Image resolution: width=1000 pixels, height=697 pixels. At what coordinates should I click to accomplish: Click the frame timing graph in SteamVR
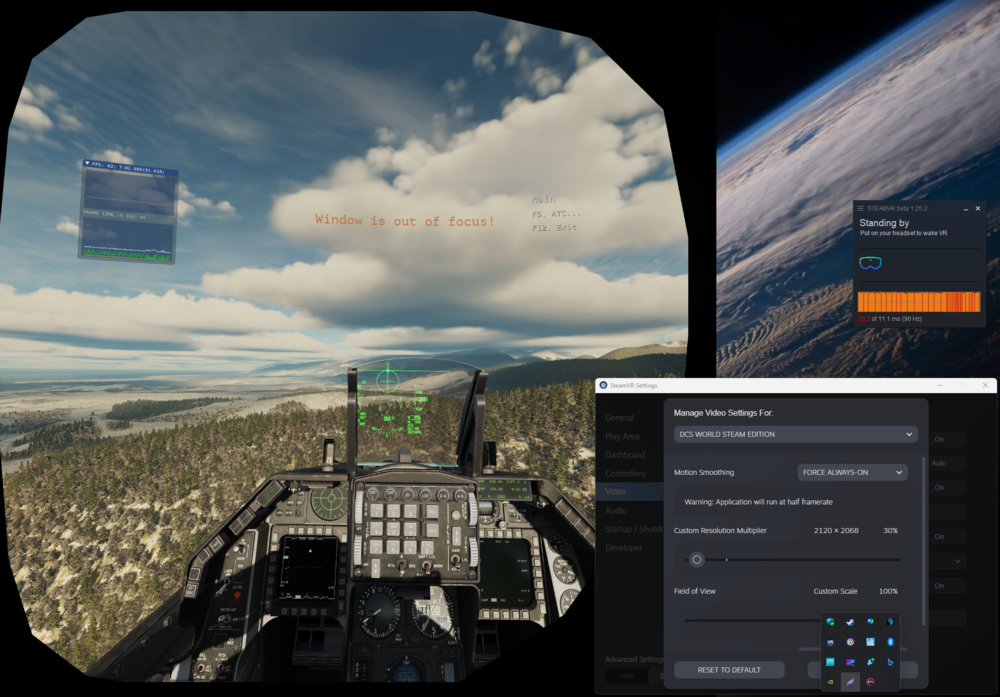coord(918,302)
